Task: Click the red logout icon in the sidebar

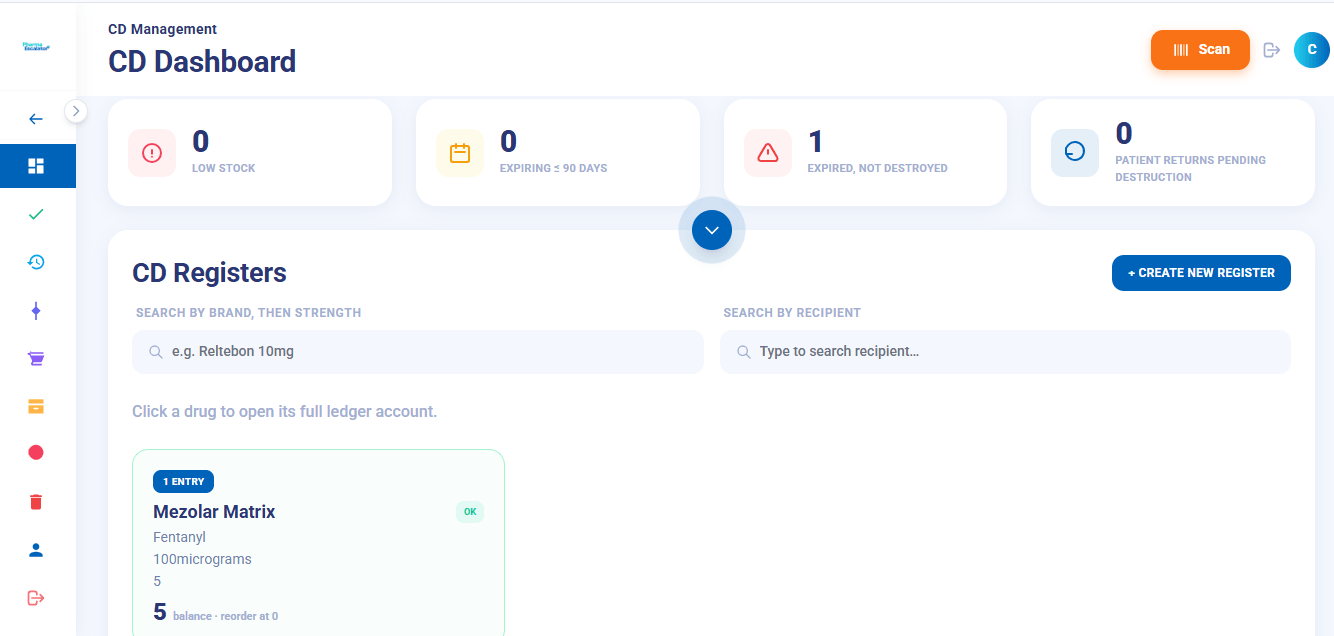Action: click(x=36, y=598)
